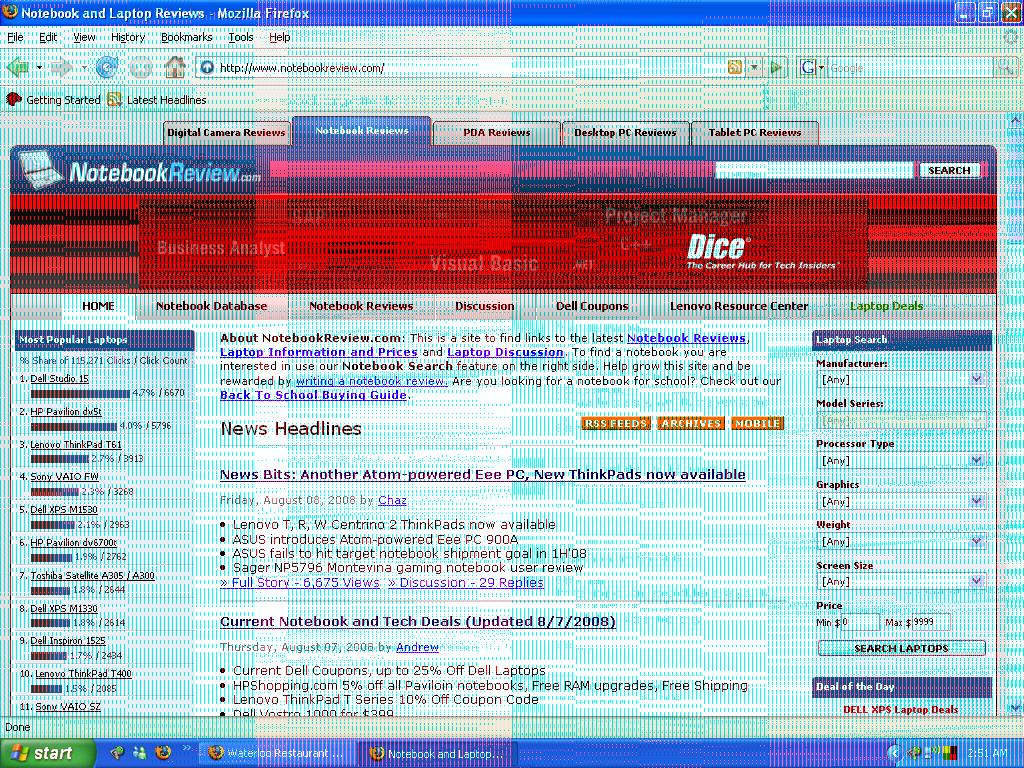
Task: Open the Edit menu
Action: [x=48, y=37]
